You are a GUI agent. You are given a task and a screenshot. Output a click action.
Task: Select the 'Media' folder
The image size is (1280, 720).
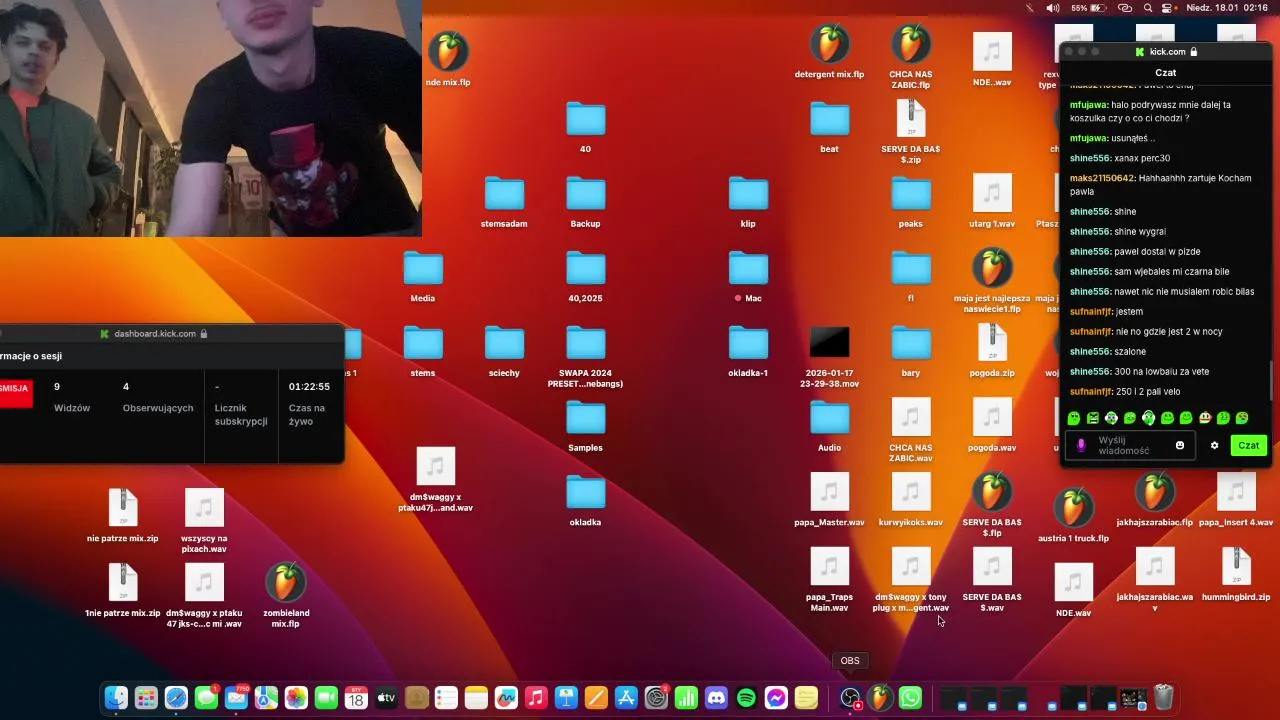coord(423,277)
